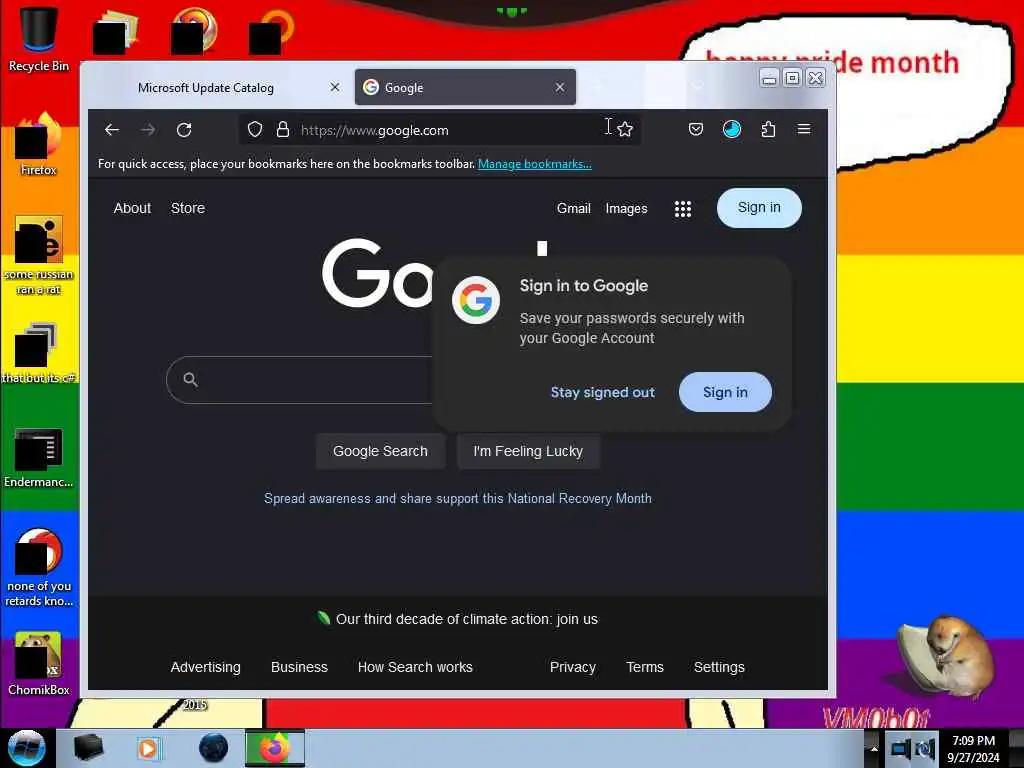The height and width of the screenshot is (768, 1024).
Task: Show hidden system tray icons
Action: pos(874,748)
